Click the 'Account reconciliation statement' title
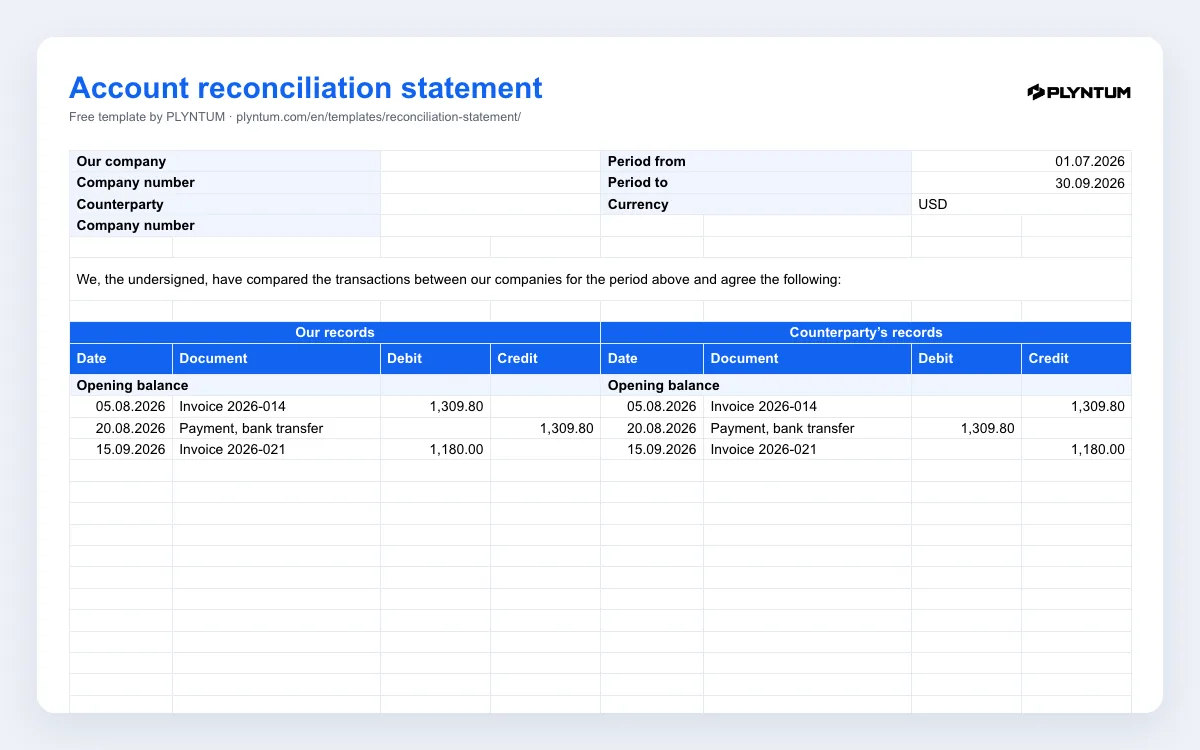The image size is (1200, 750). click(306, 88)
